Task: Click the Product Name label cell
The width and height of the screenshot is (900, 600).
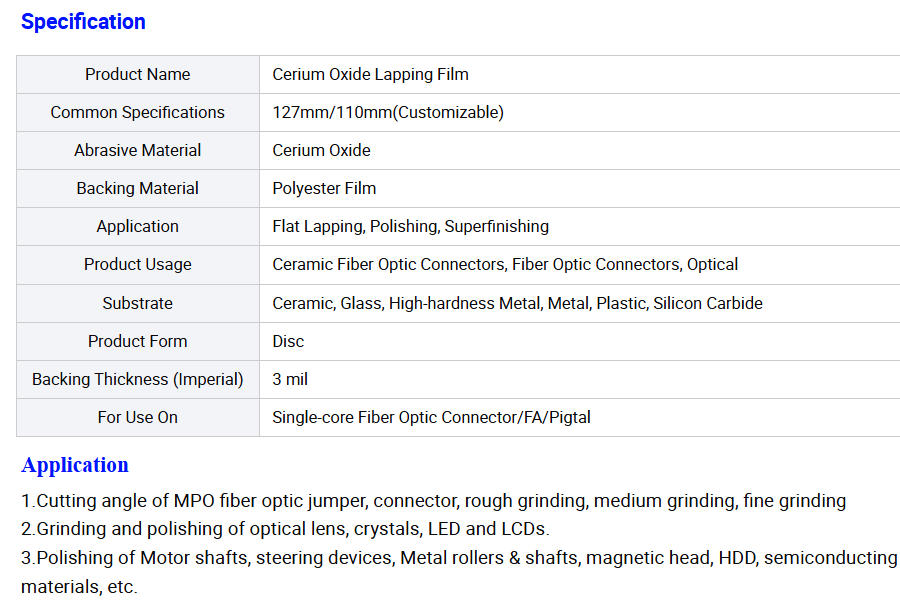Action: [137, 74]
